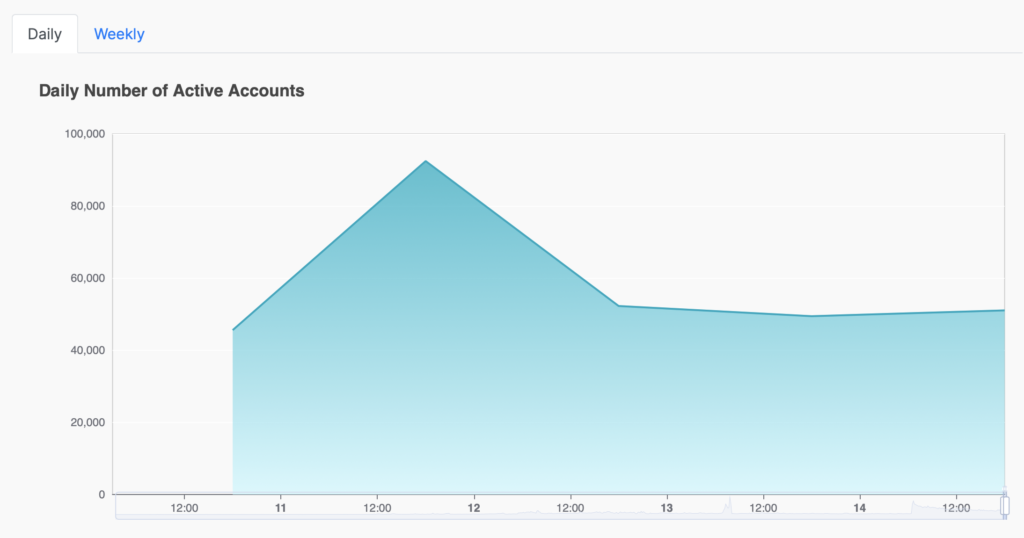
Task: Click the 100,000 y-axis label
Action: pos(85,134)
